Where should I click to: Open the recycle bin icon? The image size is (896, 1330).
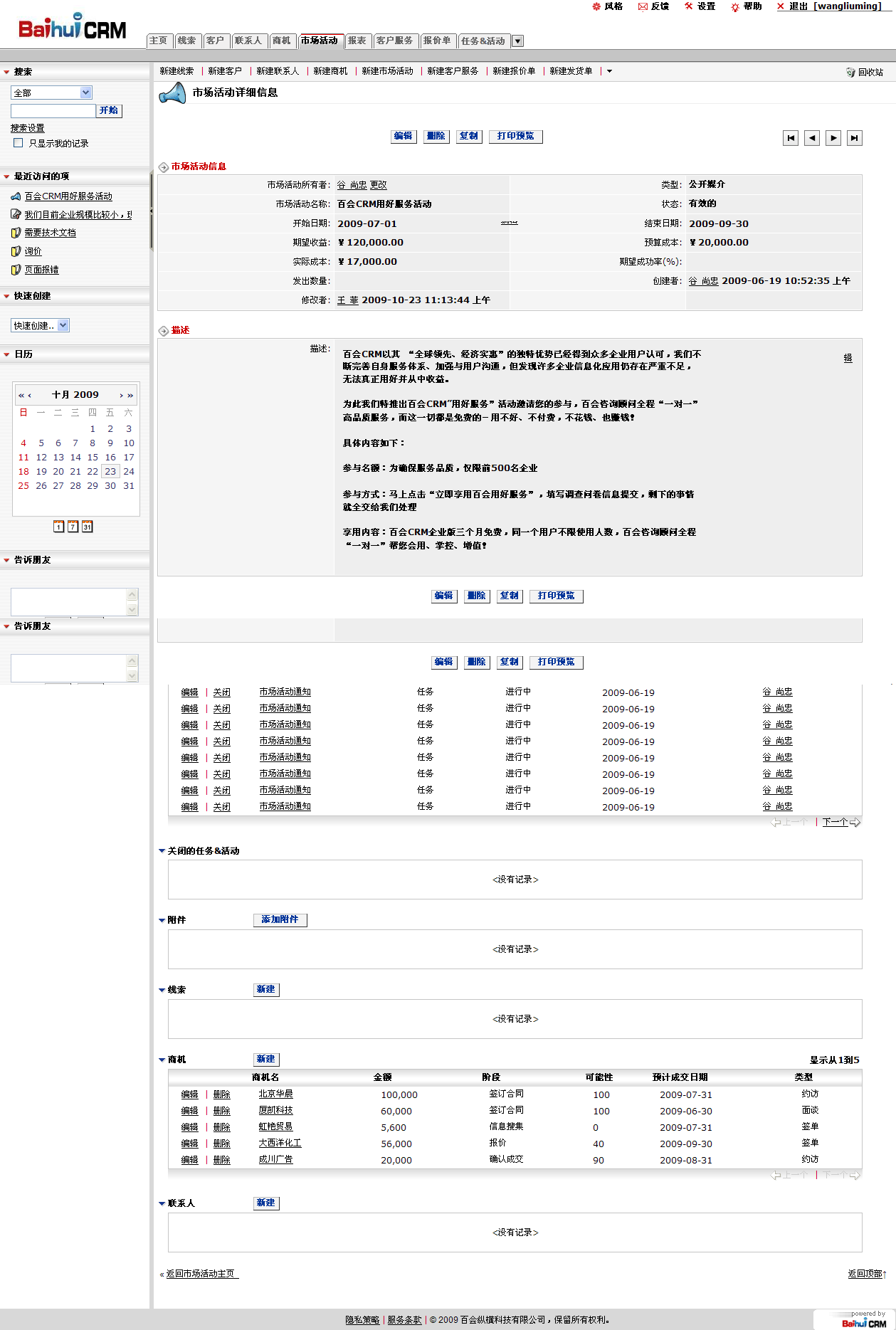850,73
